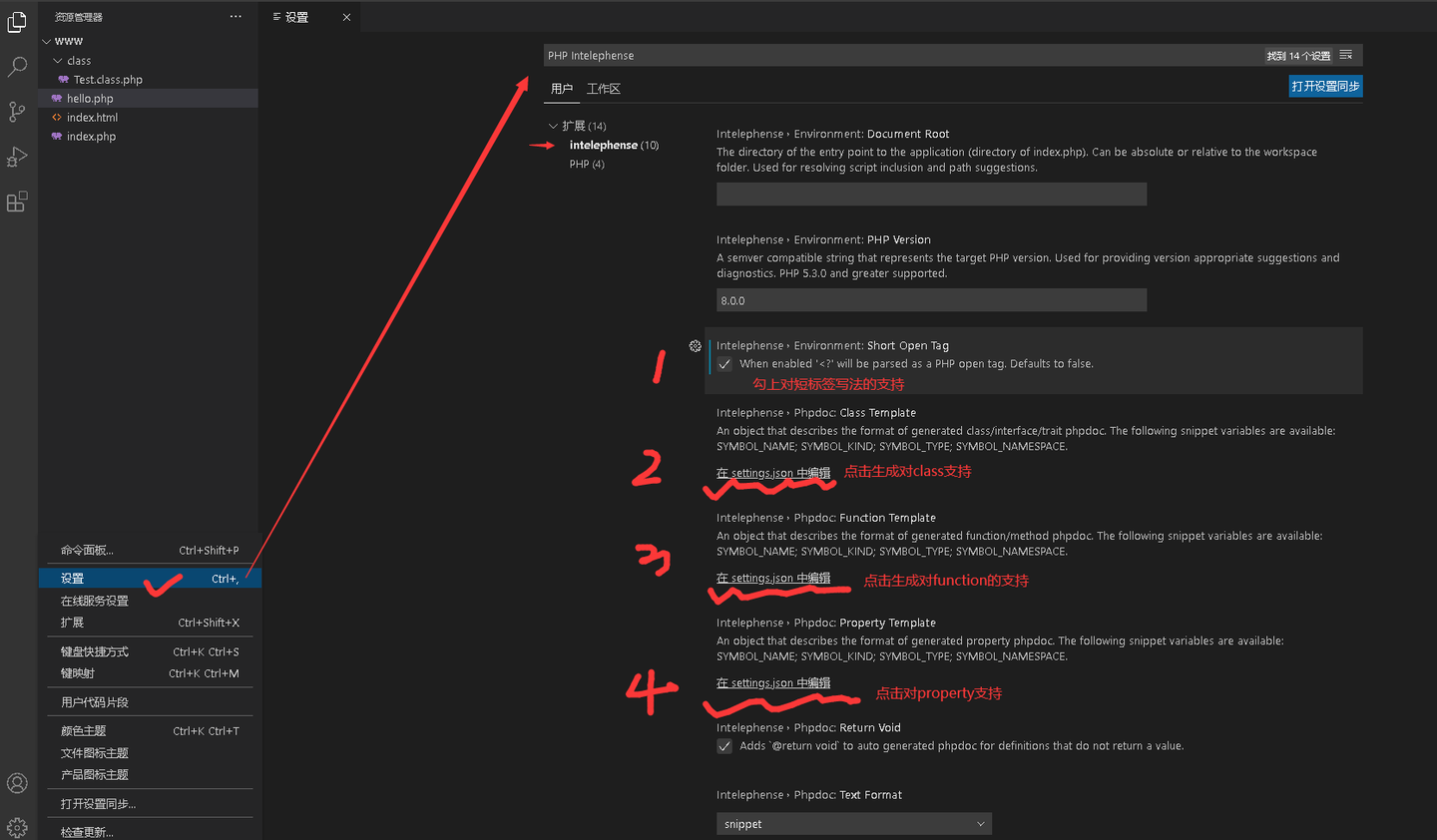This screenshot has height=840, width=1437.
Task: Open the Extensions view icon
Action: (17, 202)
